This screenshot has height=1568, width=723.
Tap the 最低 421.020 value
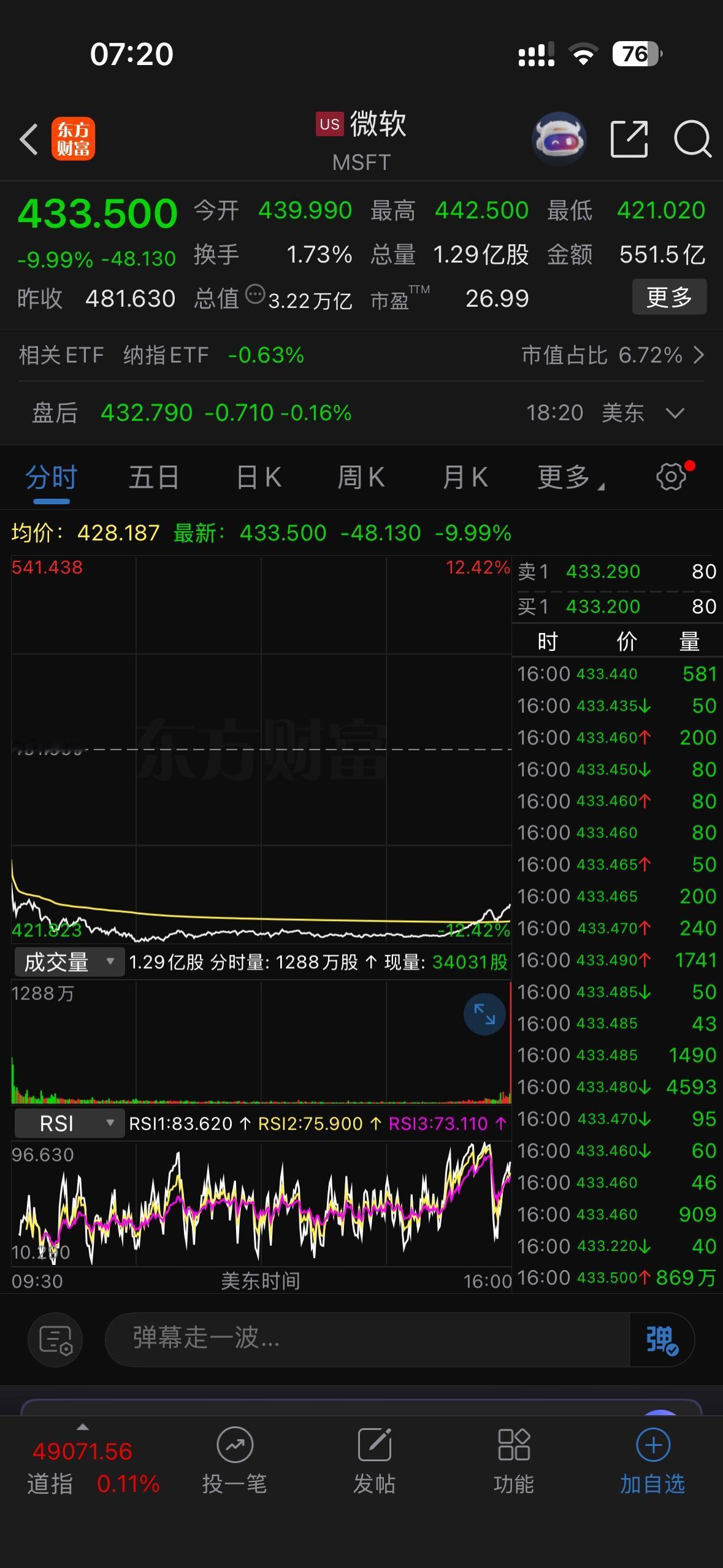coord(661,210)
